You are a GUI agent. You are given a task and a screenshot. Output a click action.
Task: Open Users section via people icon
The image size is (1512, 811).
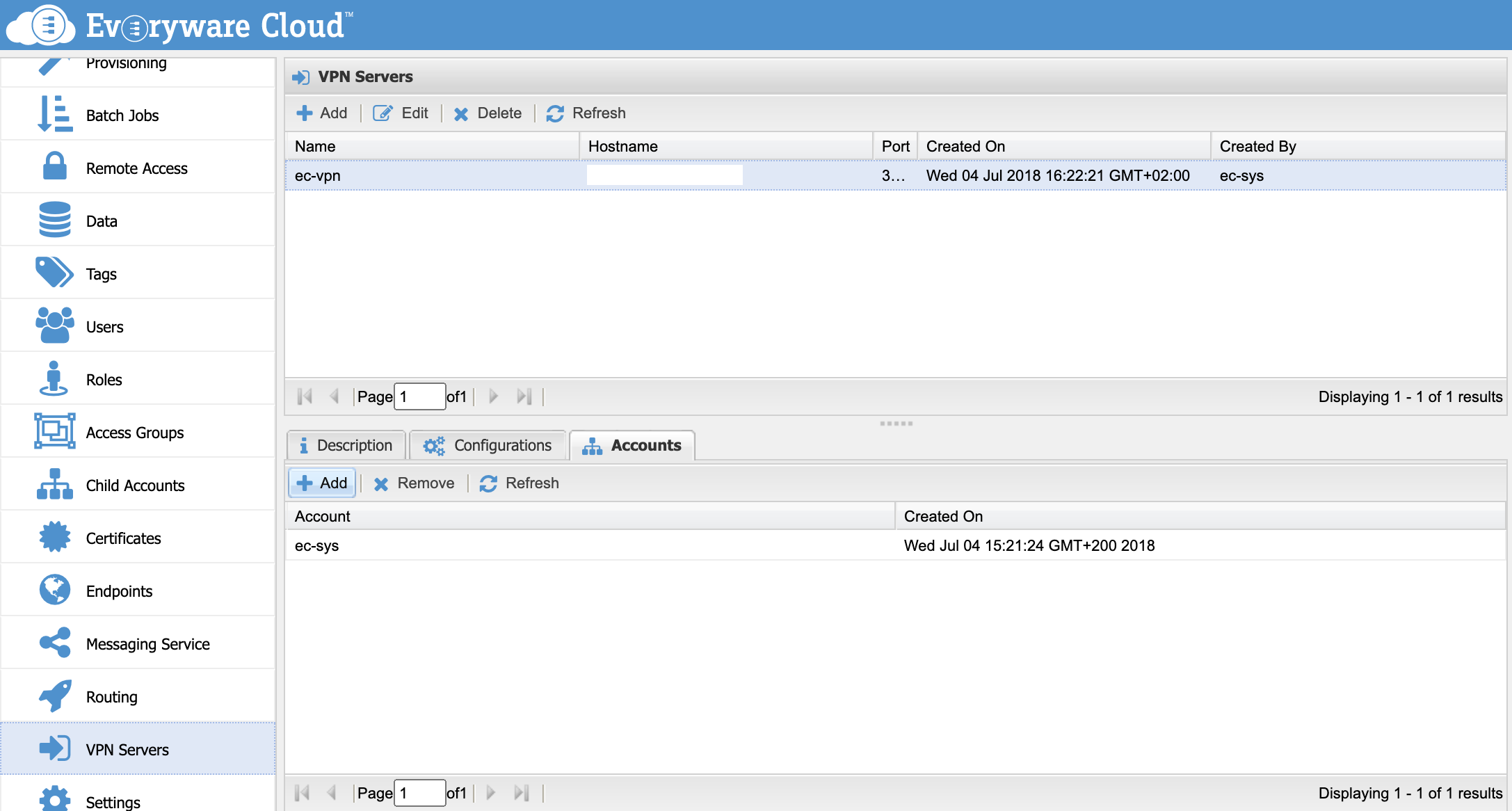(54, 326)
